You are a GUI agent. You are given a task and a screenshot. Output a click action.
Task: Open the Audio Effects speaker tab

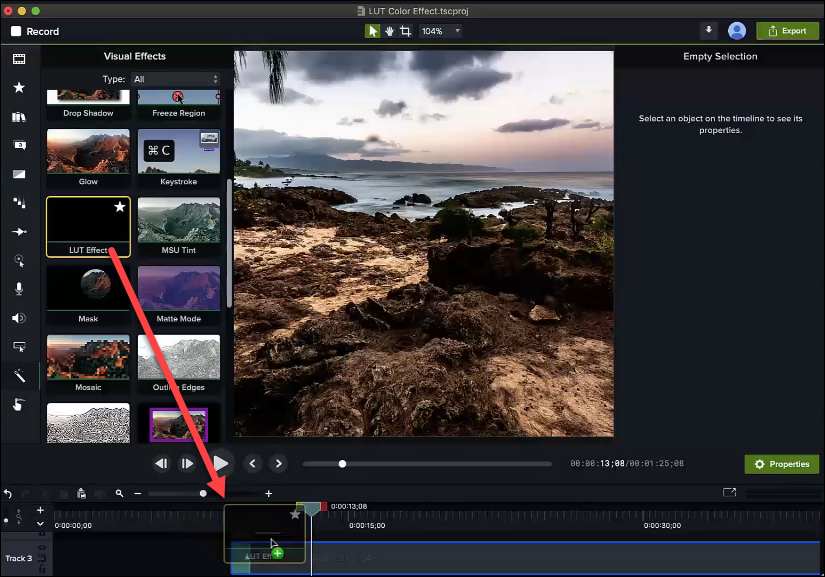tap(18, 318)
